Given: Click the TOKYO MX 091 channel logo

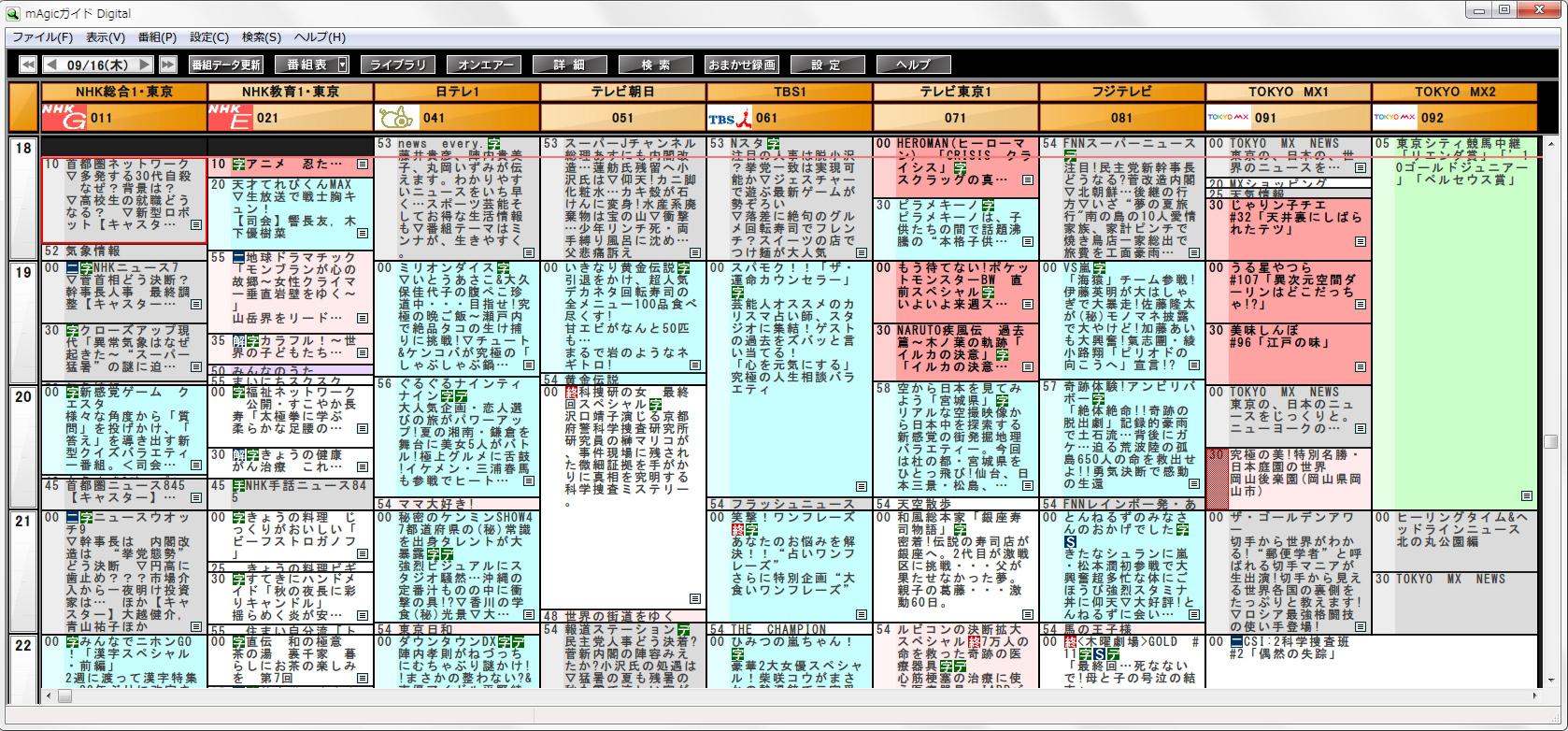Looking at the screenshot, I should click(x=1228, y=118).
